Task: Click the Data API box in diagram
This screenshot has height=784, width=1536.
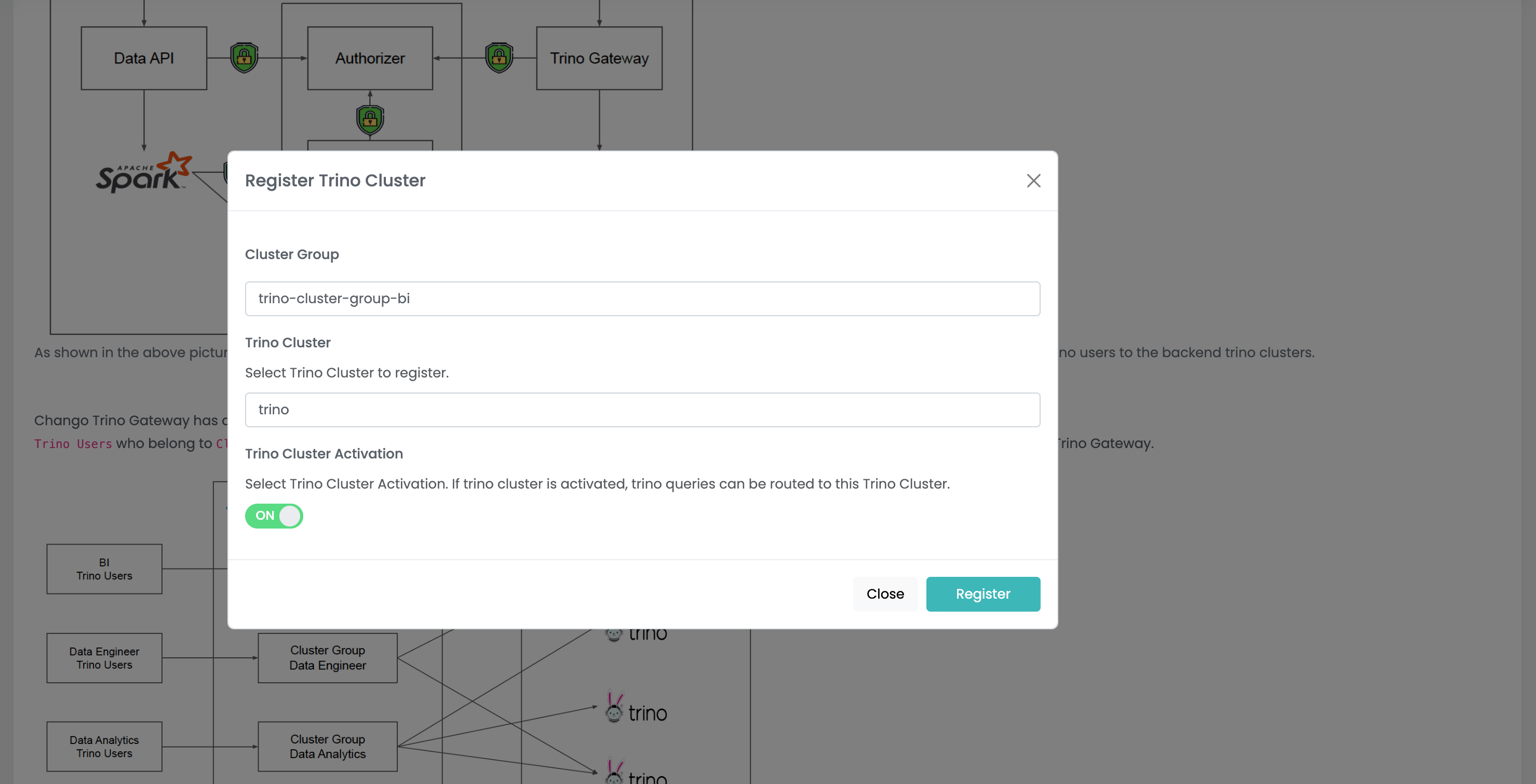Action: (144, 59)
